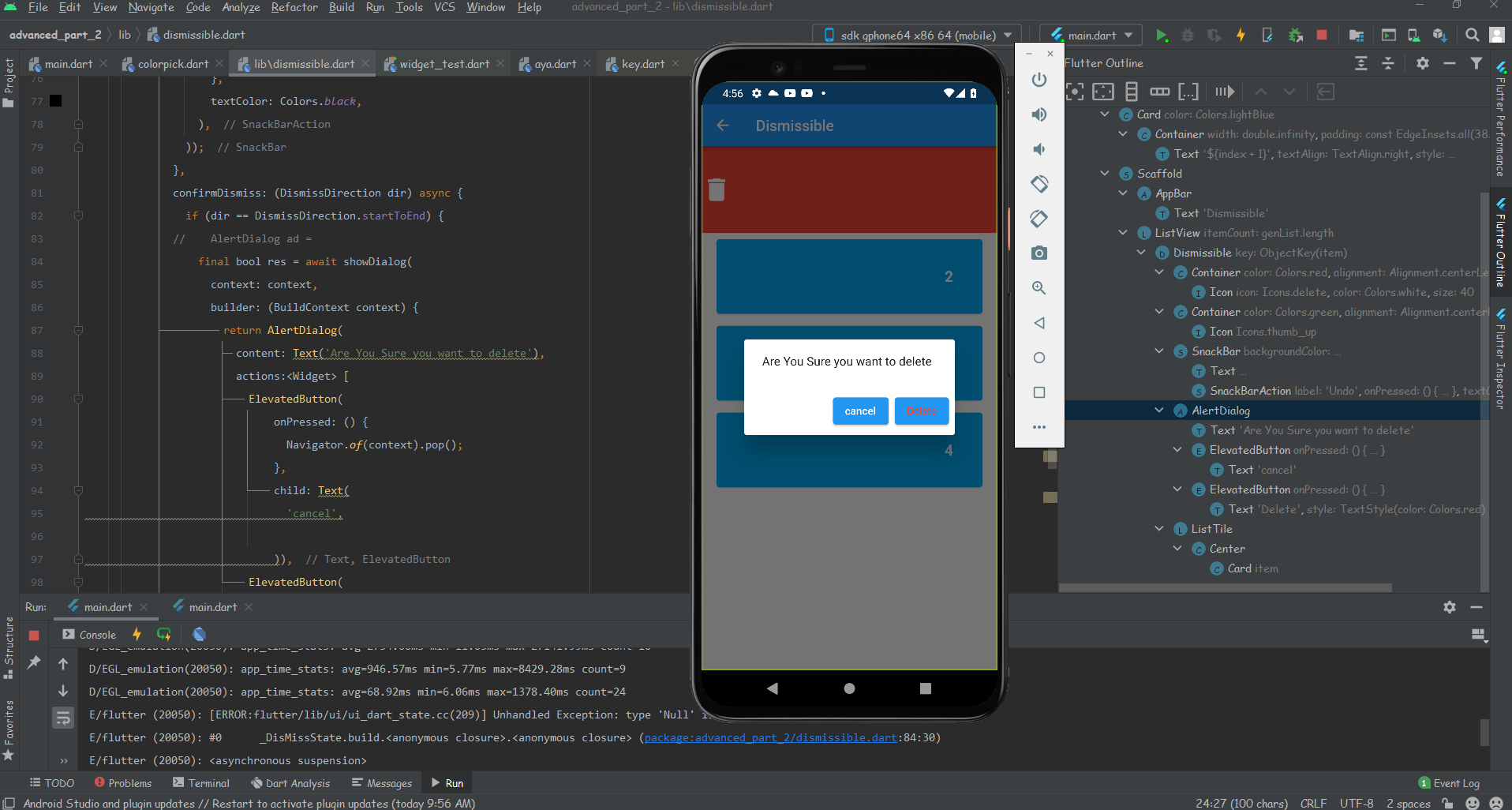Viewport: 1512px width, 810px height.
Task: Select Text 'cancel' outline row
Action: coord(1253,470)
